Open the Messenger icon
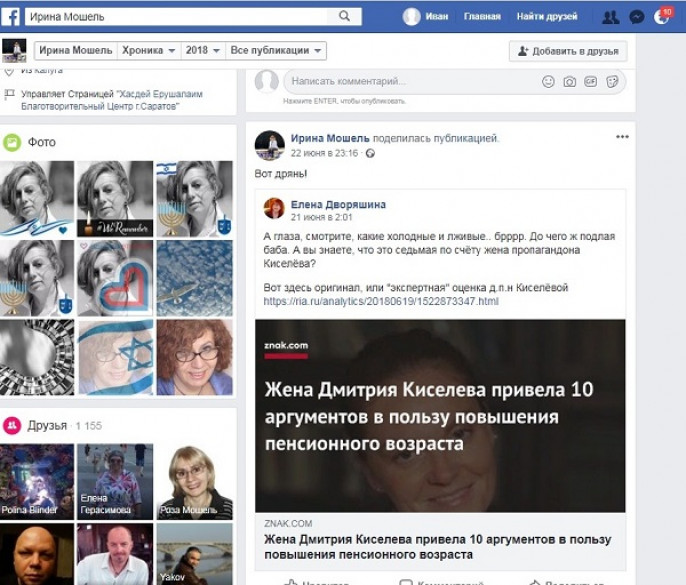The width and height of the screenshot is (686, 585). (x=636, y=17)
